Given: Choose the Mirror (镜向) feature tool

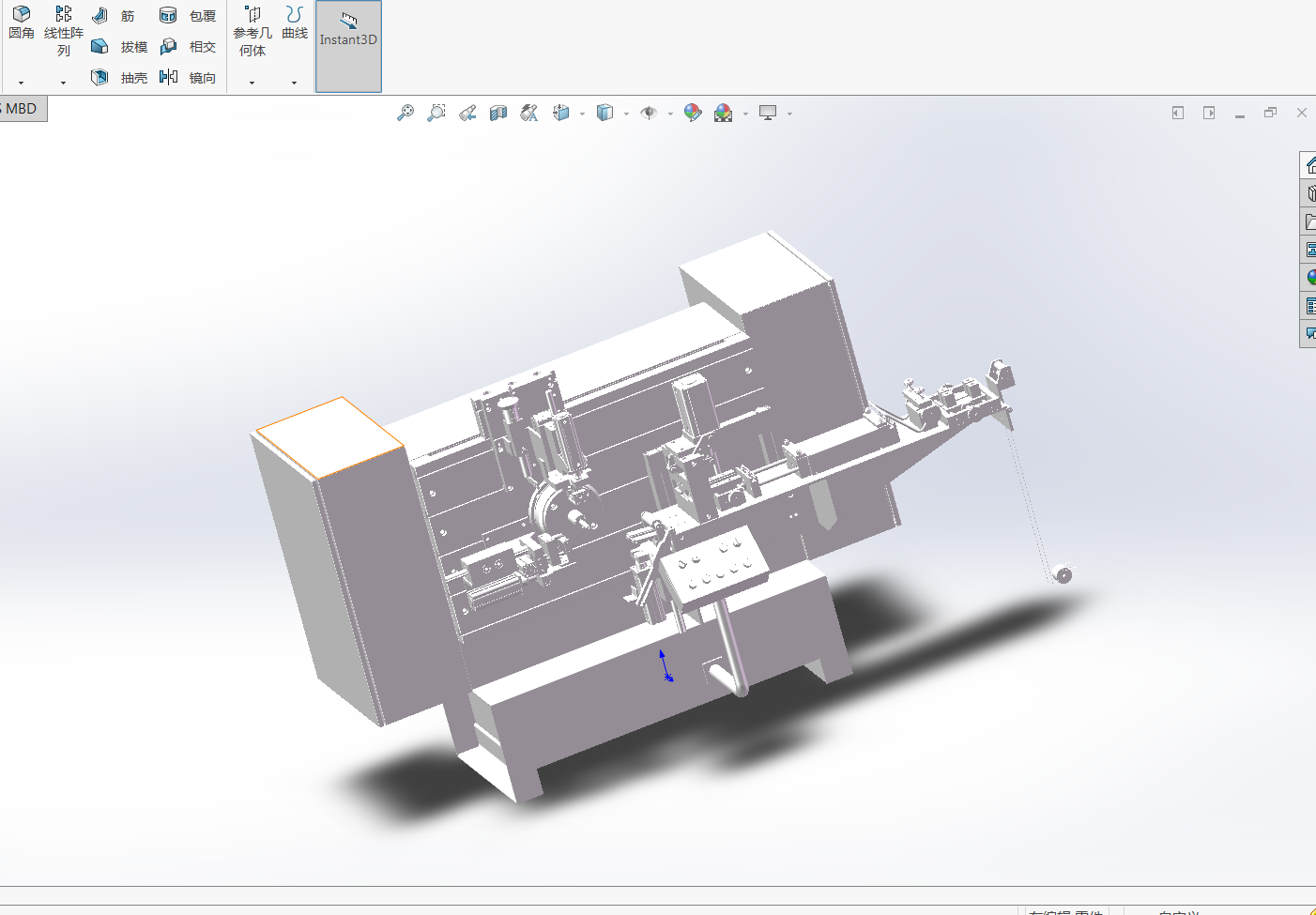Looking at the screenshot, I should (169, 78).
